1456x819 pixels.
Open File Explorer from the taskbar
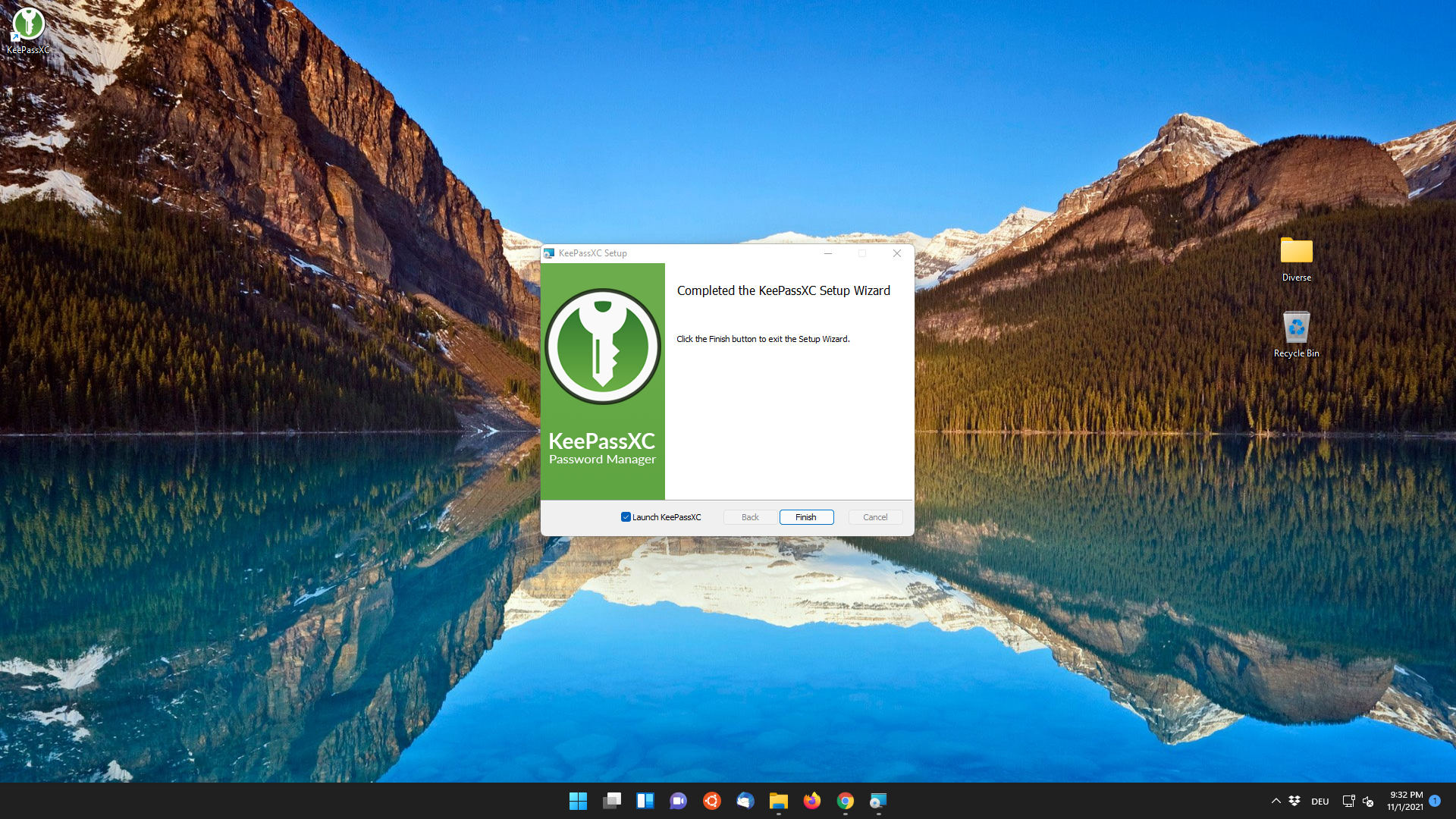779,801
